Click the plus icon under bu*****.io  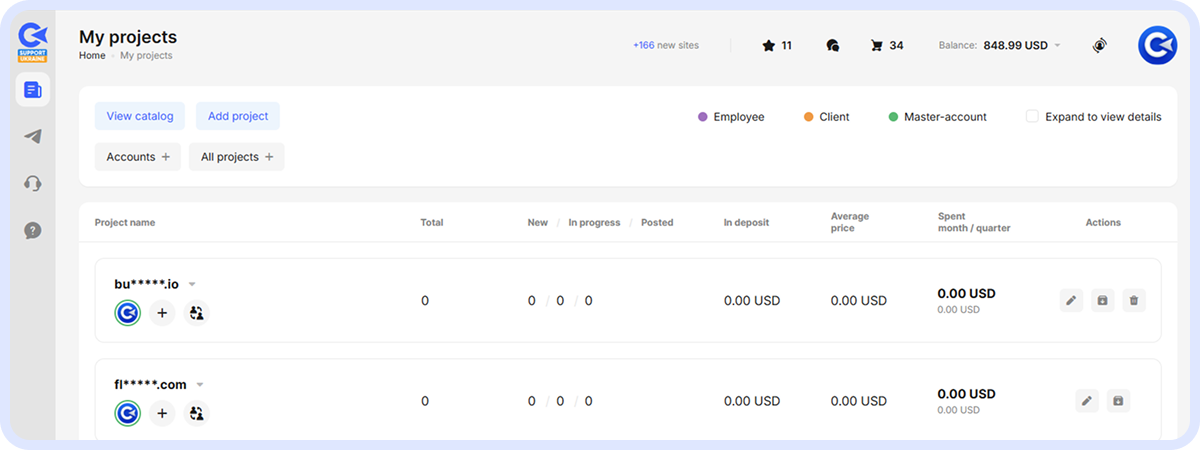162,313
